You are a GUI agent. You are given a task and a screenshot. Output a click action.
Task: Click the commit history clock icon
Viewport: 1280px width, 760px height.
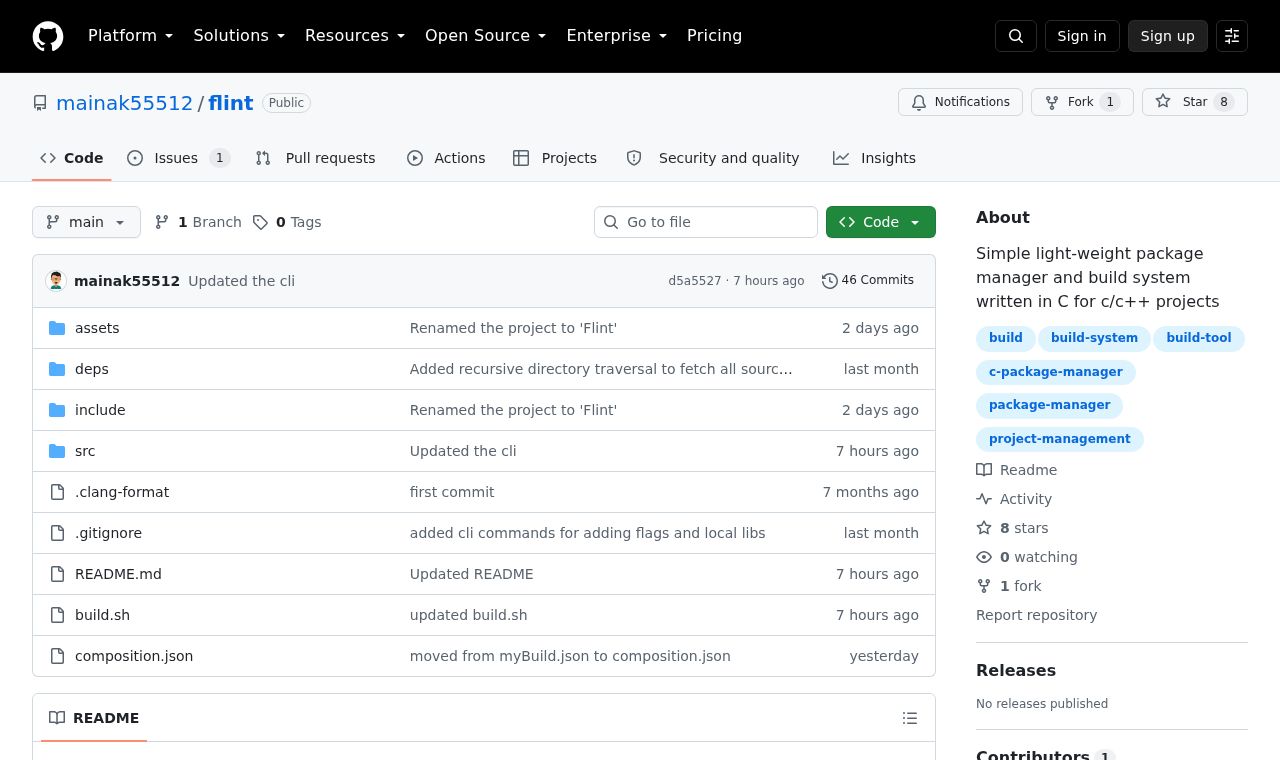830,281
